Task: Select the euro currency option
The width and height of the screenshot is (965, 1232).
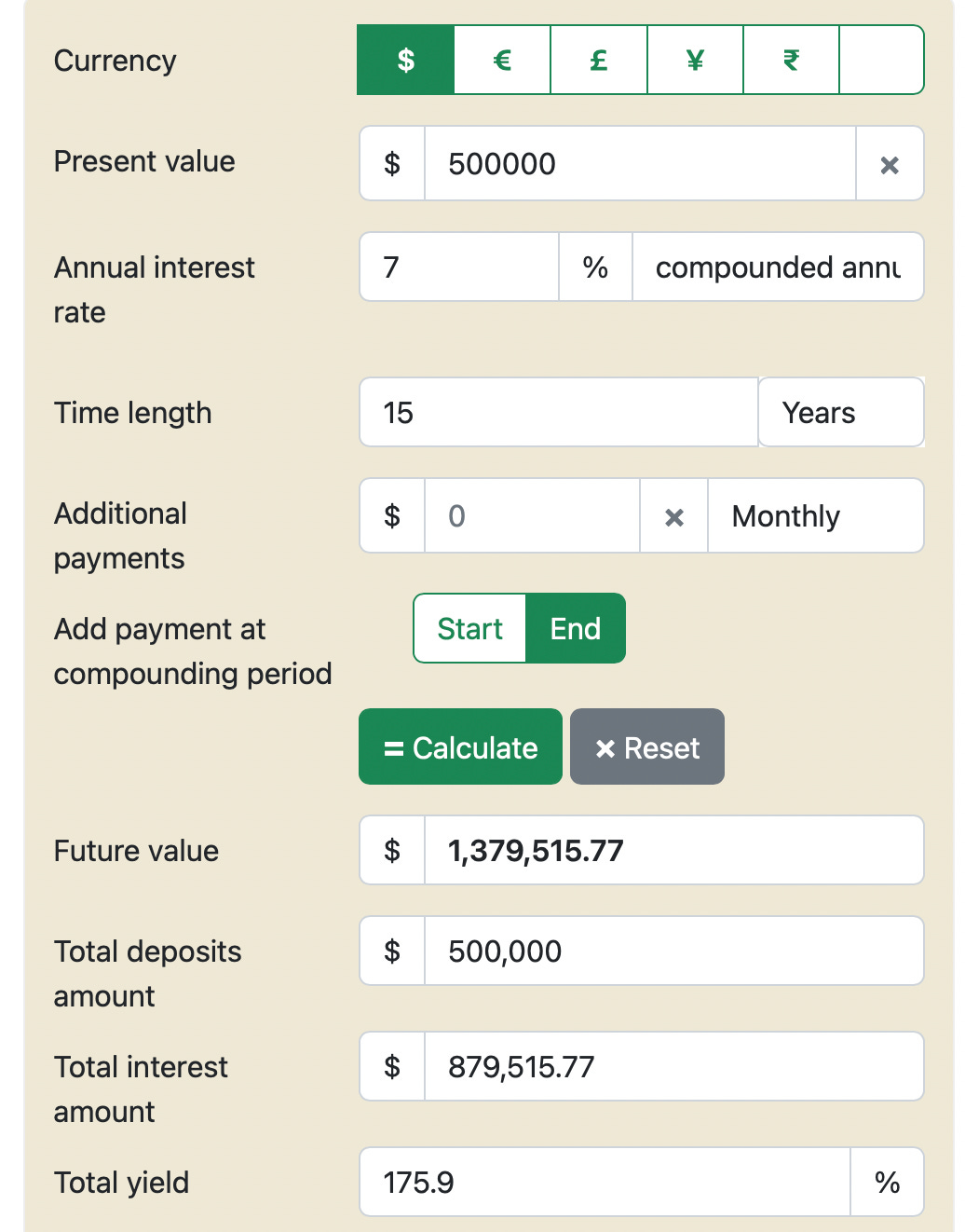Action: pyautogui.click(x=502, y=61)
